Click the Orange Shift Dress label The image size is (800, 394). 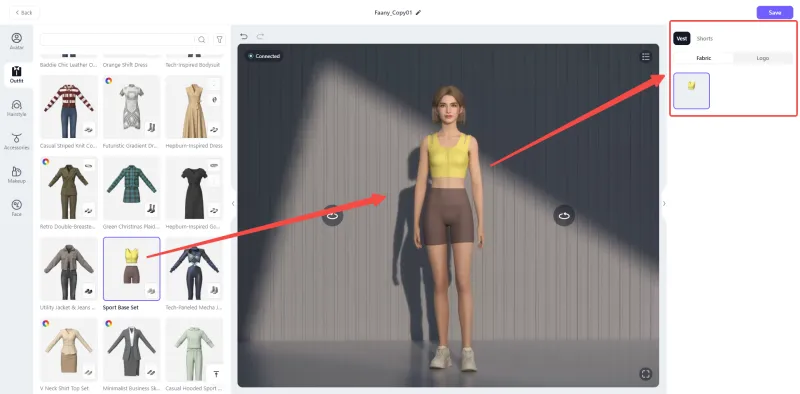pos(125,65)
